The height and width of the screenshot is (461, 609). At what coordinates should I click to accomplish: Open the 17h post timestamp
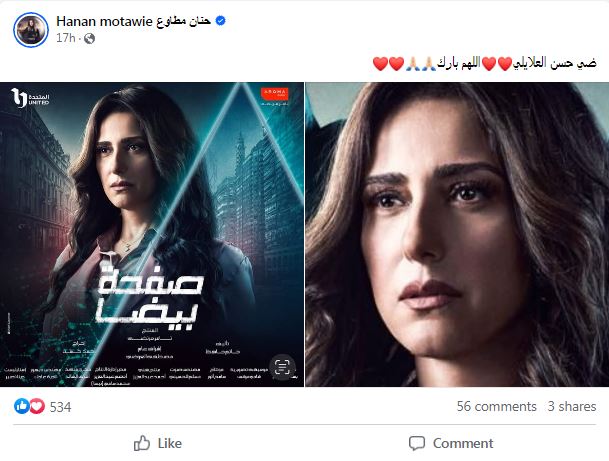coord(65,38)
